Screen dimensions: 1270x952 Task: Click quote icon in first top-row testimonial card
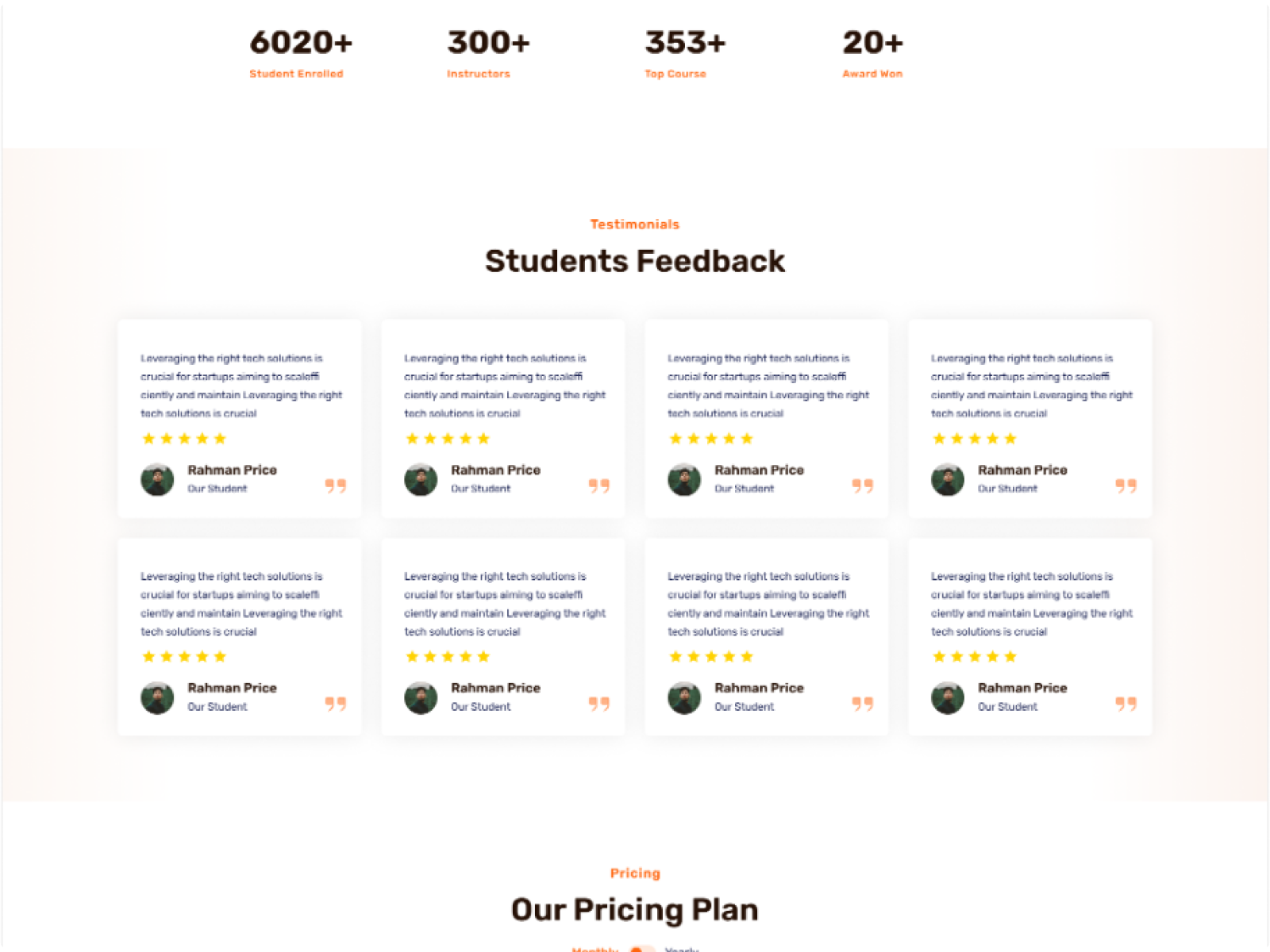(336, 486)
